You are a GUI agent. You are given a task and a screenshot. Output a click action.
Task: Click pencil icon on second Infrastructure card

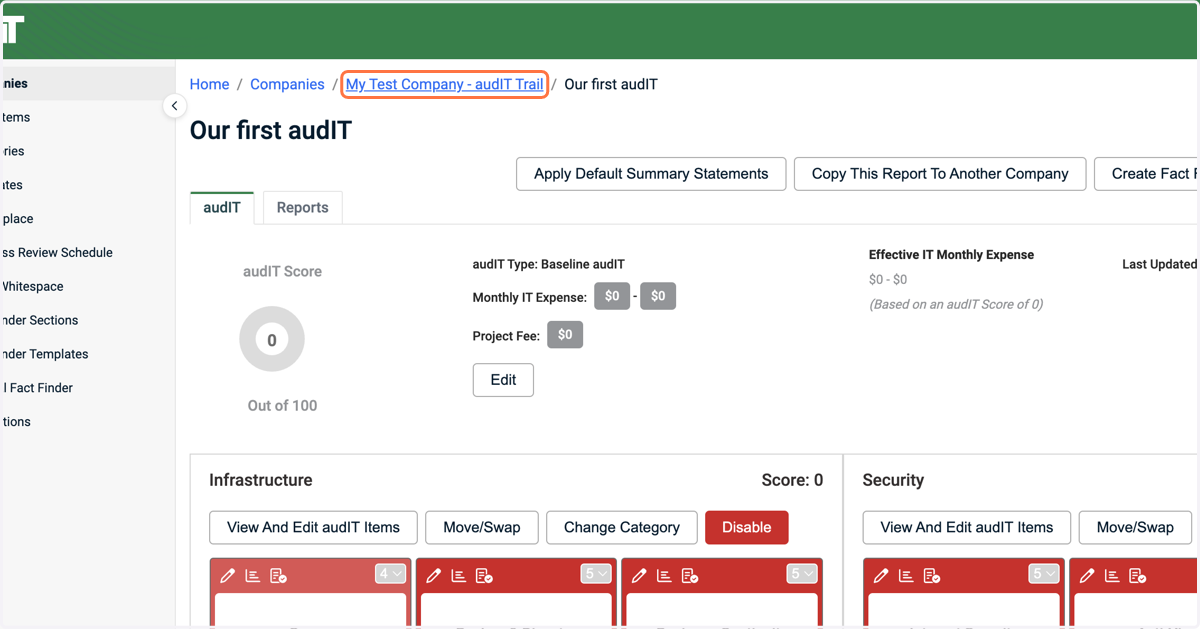[x=434, y=575]
